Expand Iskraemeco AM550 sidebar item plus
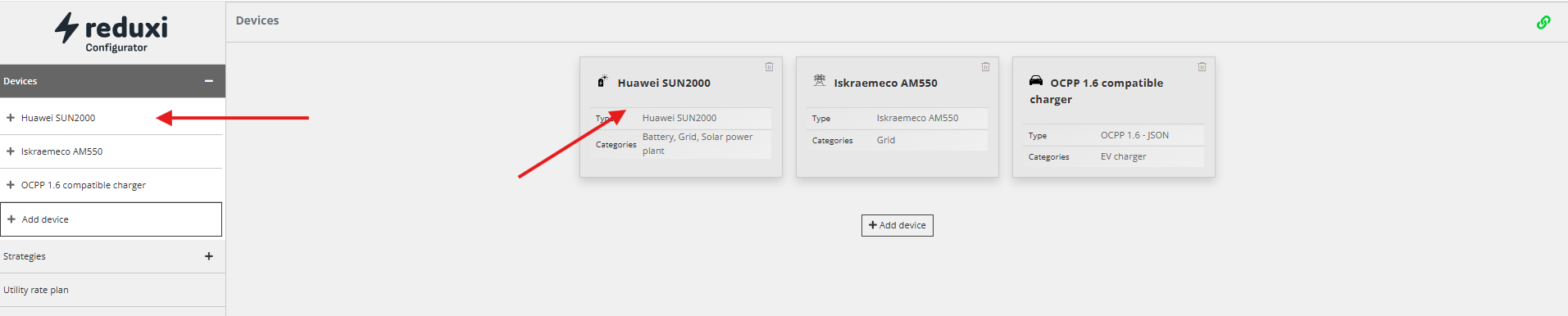The height and width of the screenshot is (316, 1568). 11,151
